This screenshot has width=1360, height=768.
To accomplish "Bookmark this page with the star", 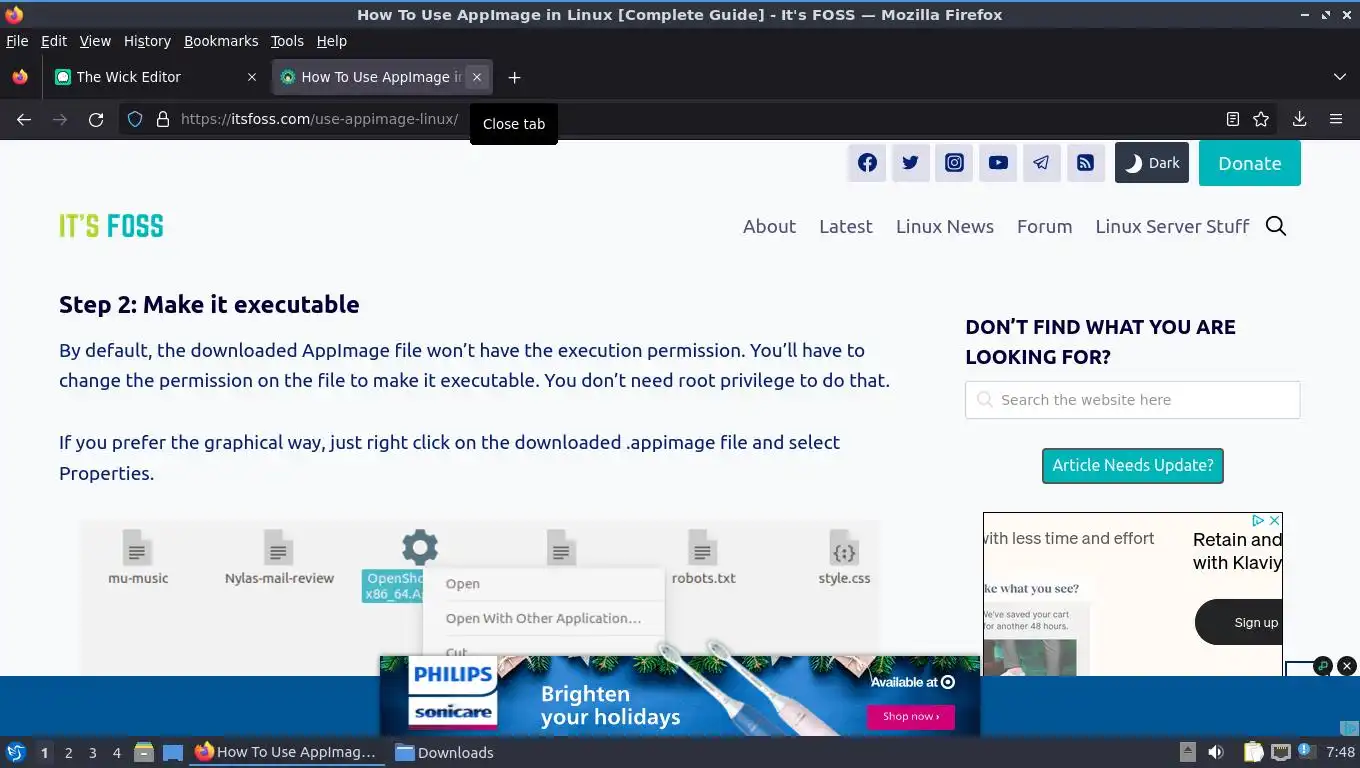I will 1261,119.
